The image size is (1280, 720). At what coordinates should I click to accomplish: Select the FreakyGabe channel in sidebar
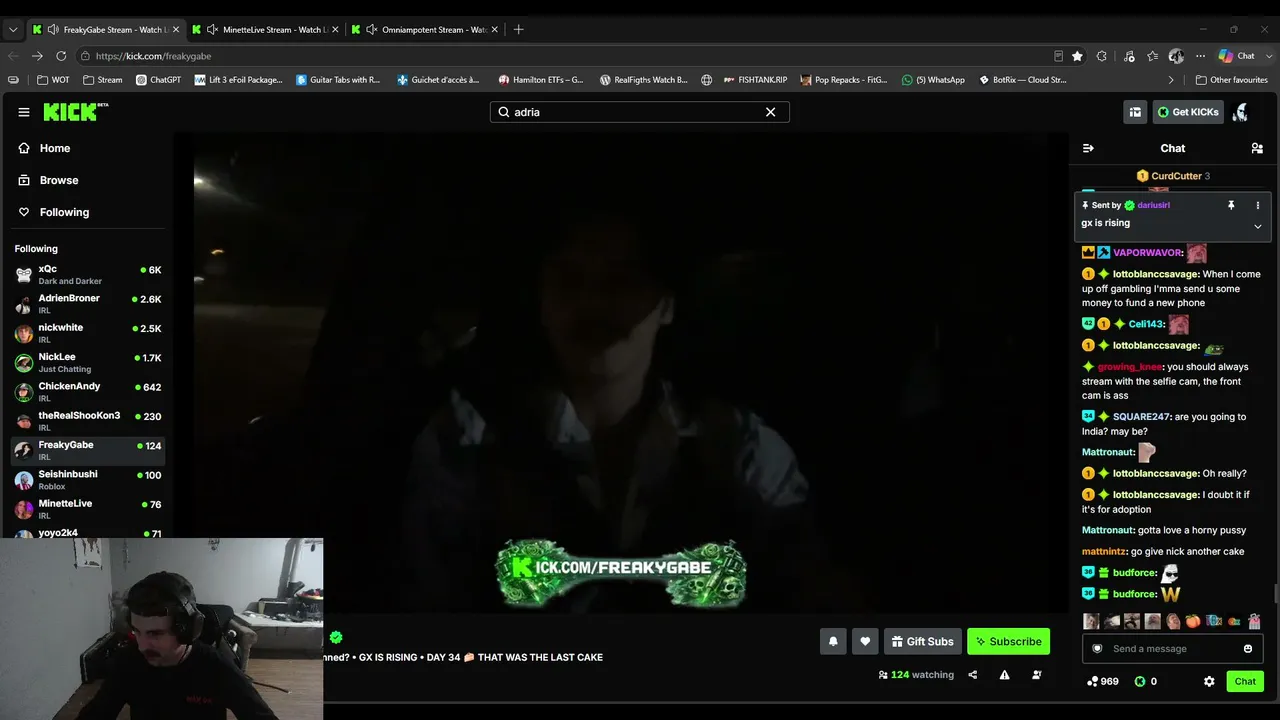pos(88,450)
